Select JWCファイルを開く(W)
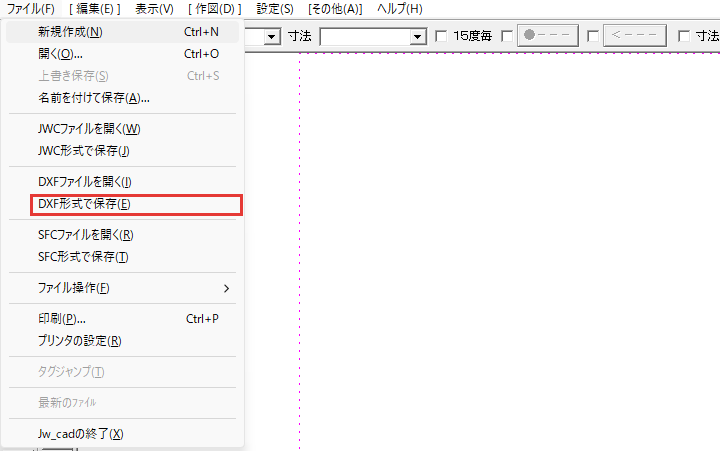The image size is (720, 451). coord(123,129)
